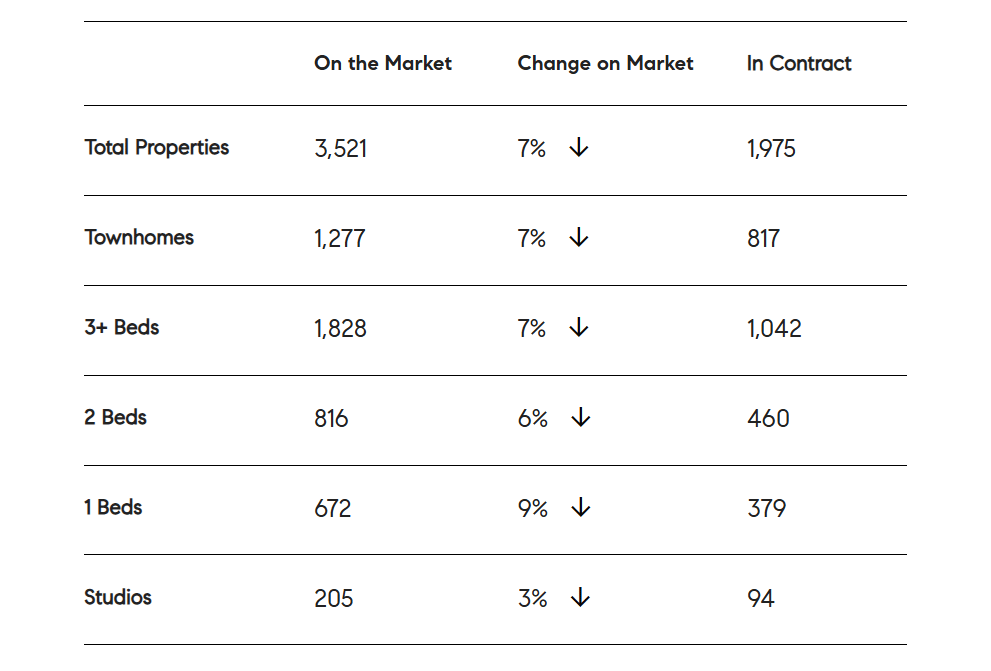The height and width of the screenshot is (671, 991).
Task: Click the down arrow in Total Properties row
Action: point(579,148)
